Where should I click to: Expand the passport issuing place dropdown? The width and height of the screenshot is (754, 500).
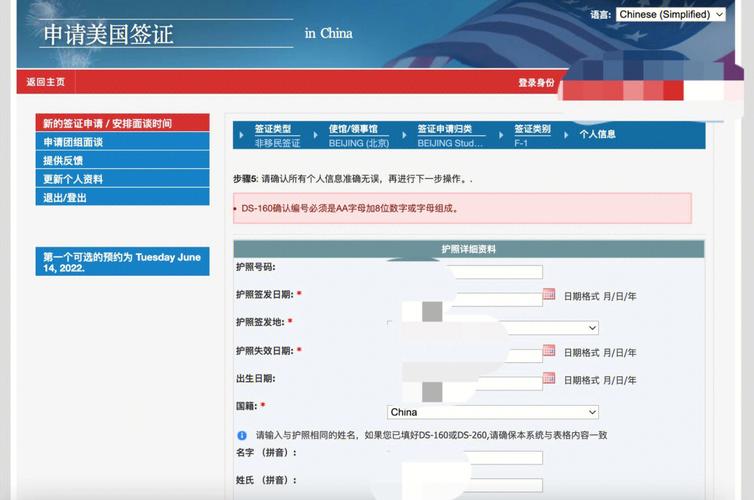point(492,328)
